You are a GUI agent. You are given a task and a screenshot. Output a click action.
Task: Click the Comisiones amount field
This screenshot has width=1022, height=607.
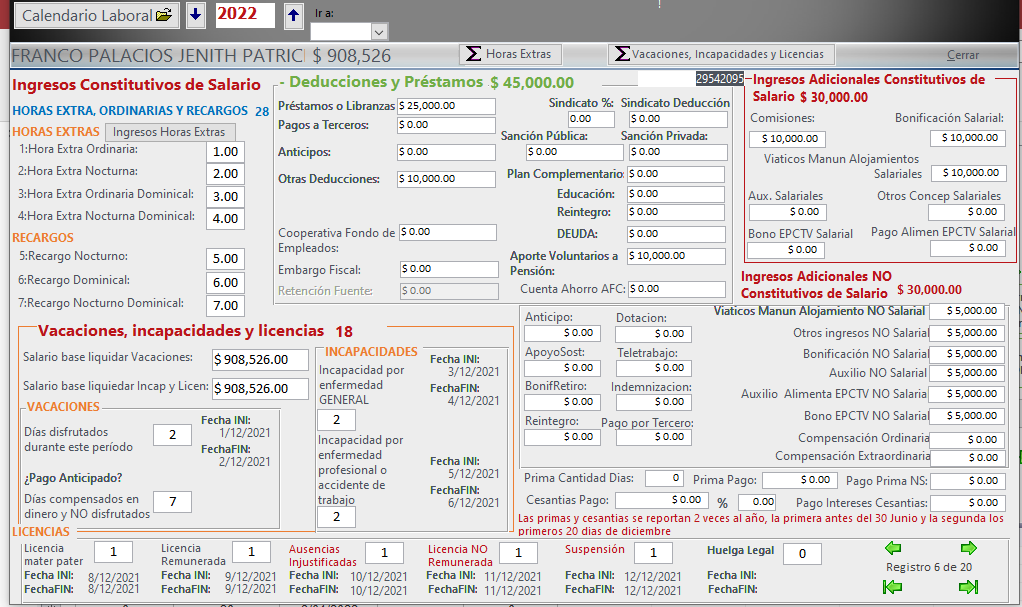point(786,139)
